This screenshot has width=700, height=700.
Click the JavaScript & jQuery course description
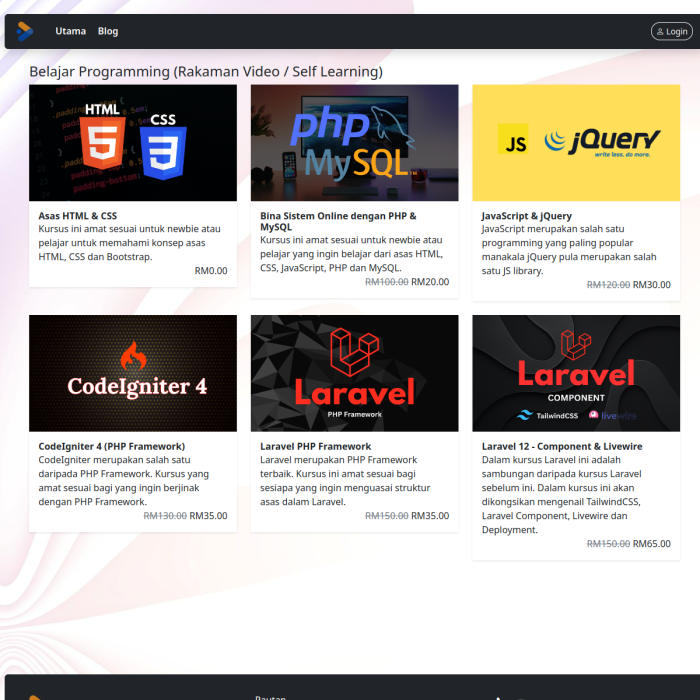pos(569,250)
